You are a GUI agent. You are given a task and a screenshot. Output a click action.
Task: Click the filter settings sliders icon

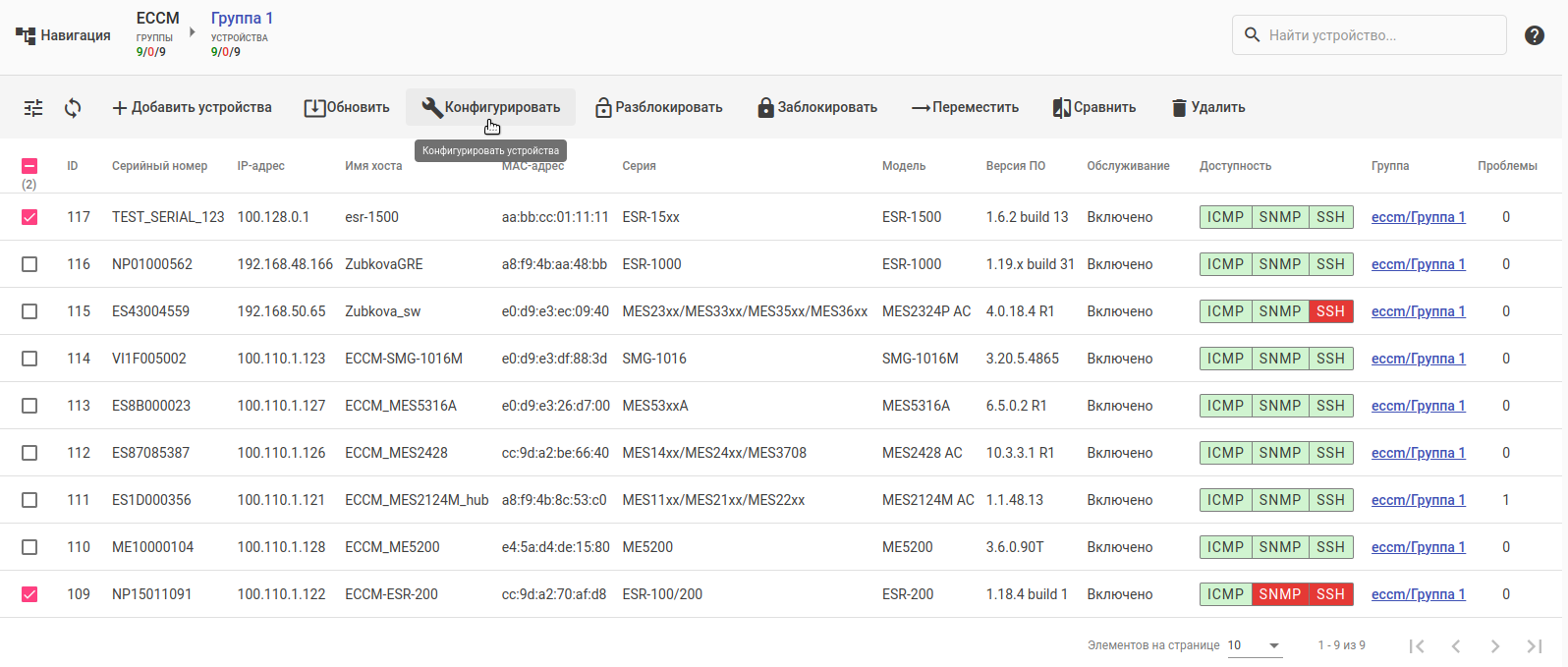pyautogui.click(x=33, y=108)
